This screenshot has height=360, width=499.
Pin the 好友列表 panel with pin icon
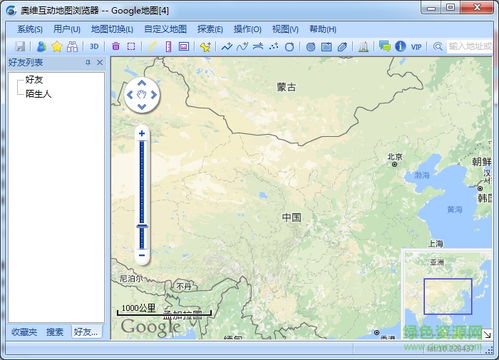(88, 62)
